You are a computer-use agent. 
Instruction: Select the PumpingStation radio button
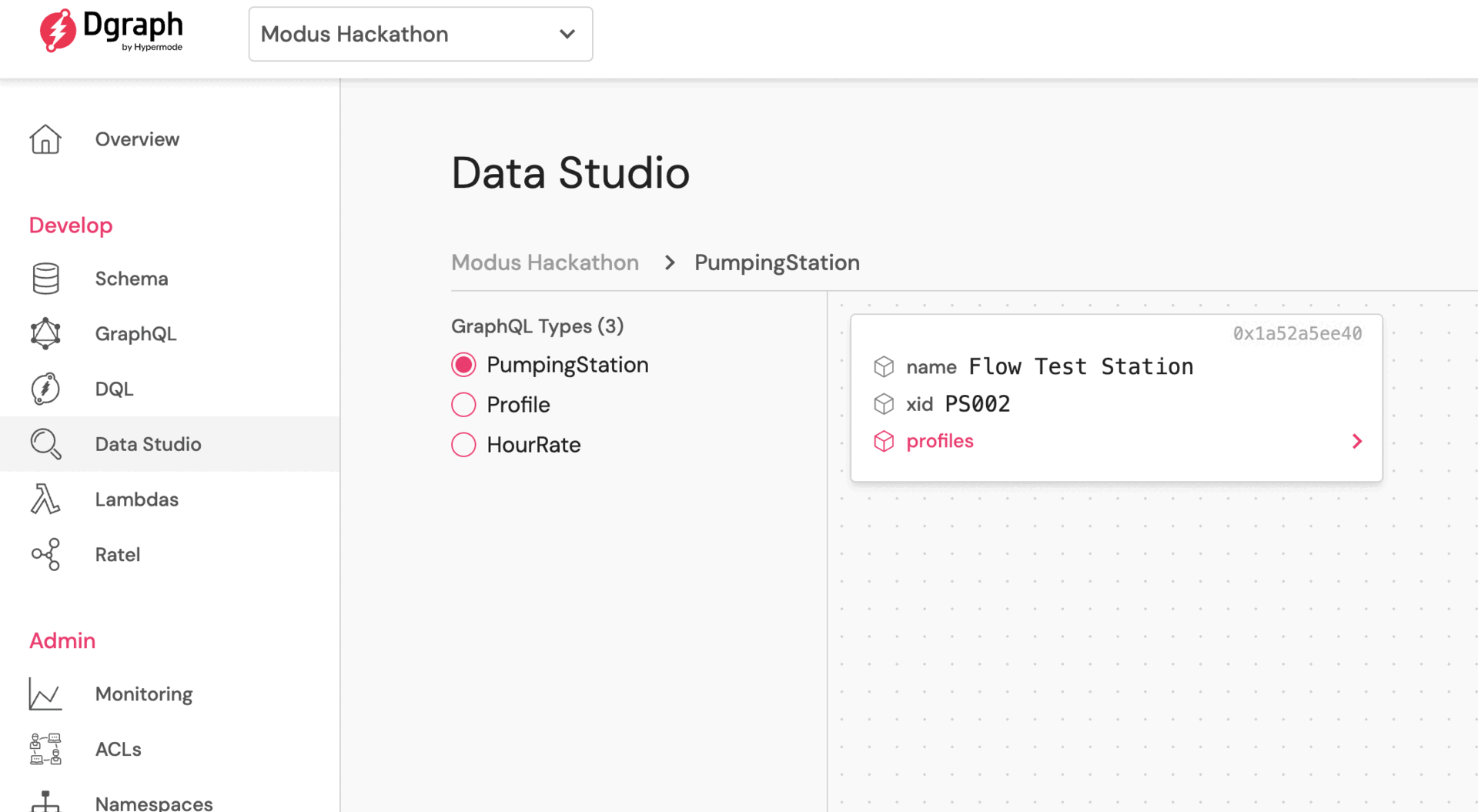[463, 365]
